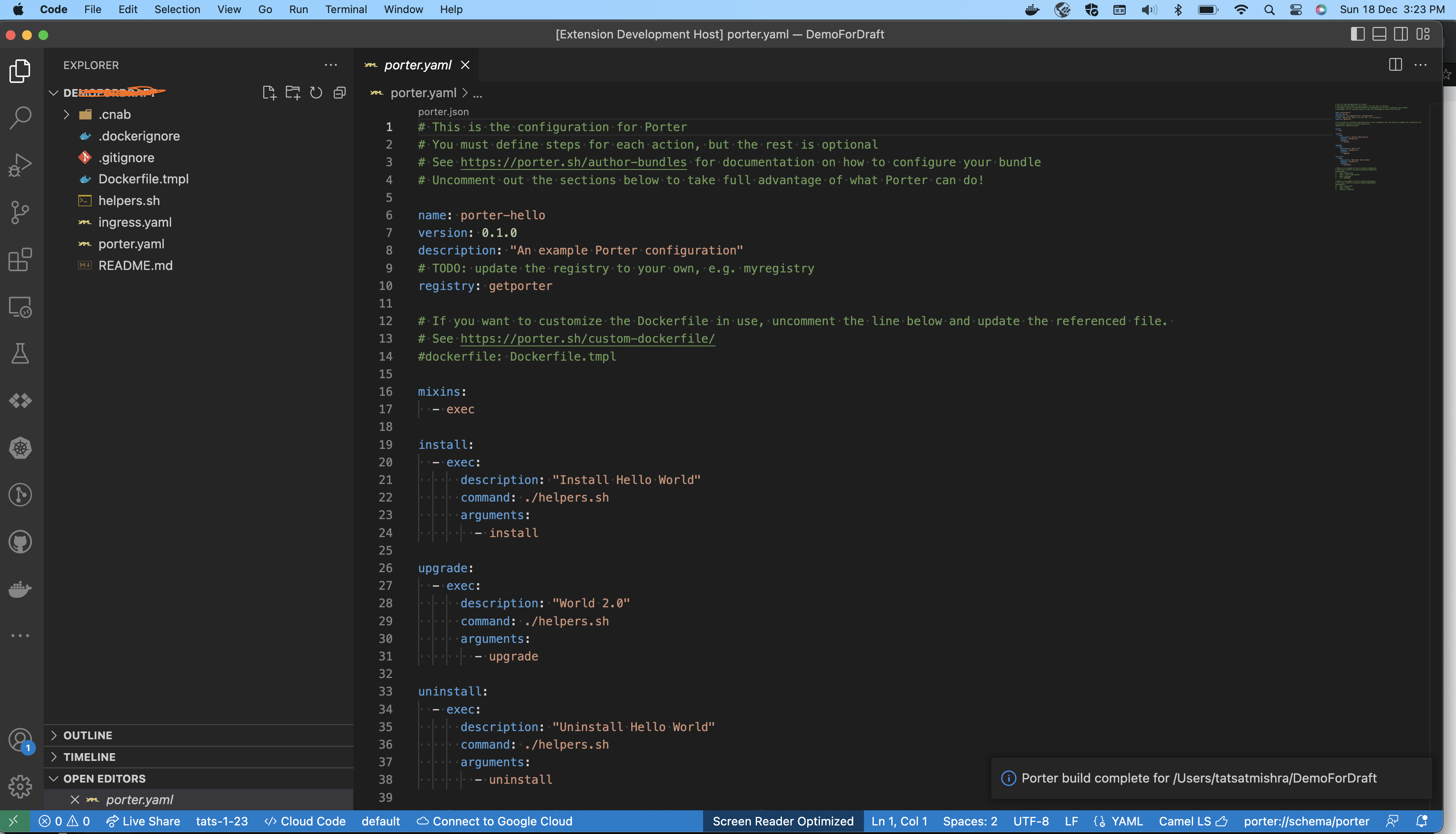
Task: Click the Search icon in the activity bar
Action: pyautogui.click(x=20, y=117)
